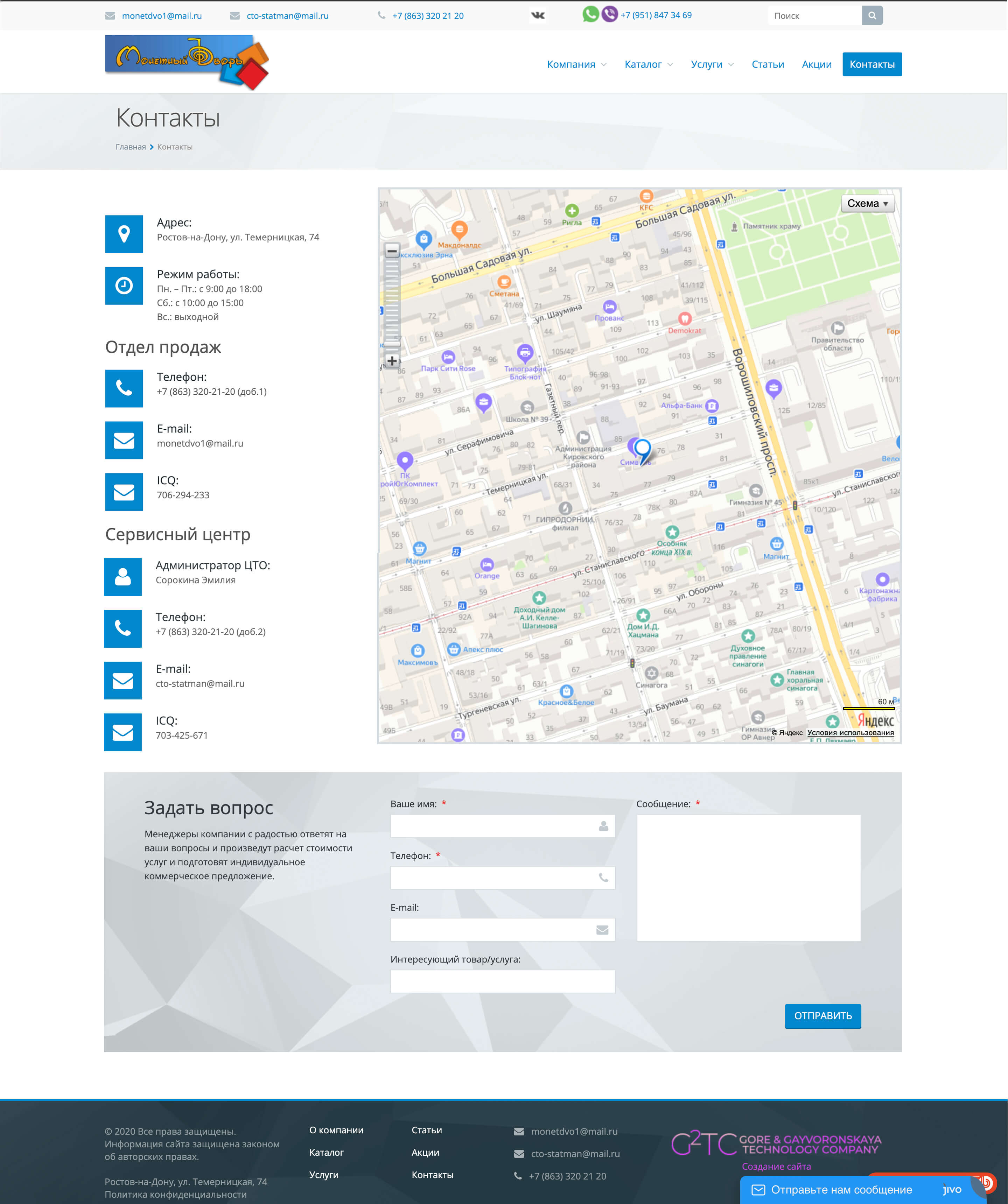Open the Акции menu item
The height and width of the screenshot is (1204, 1008).
(x=816, y=64)
